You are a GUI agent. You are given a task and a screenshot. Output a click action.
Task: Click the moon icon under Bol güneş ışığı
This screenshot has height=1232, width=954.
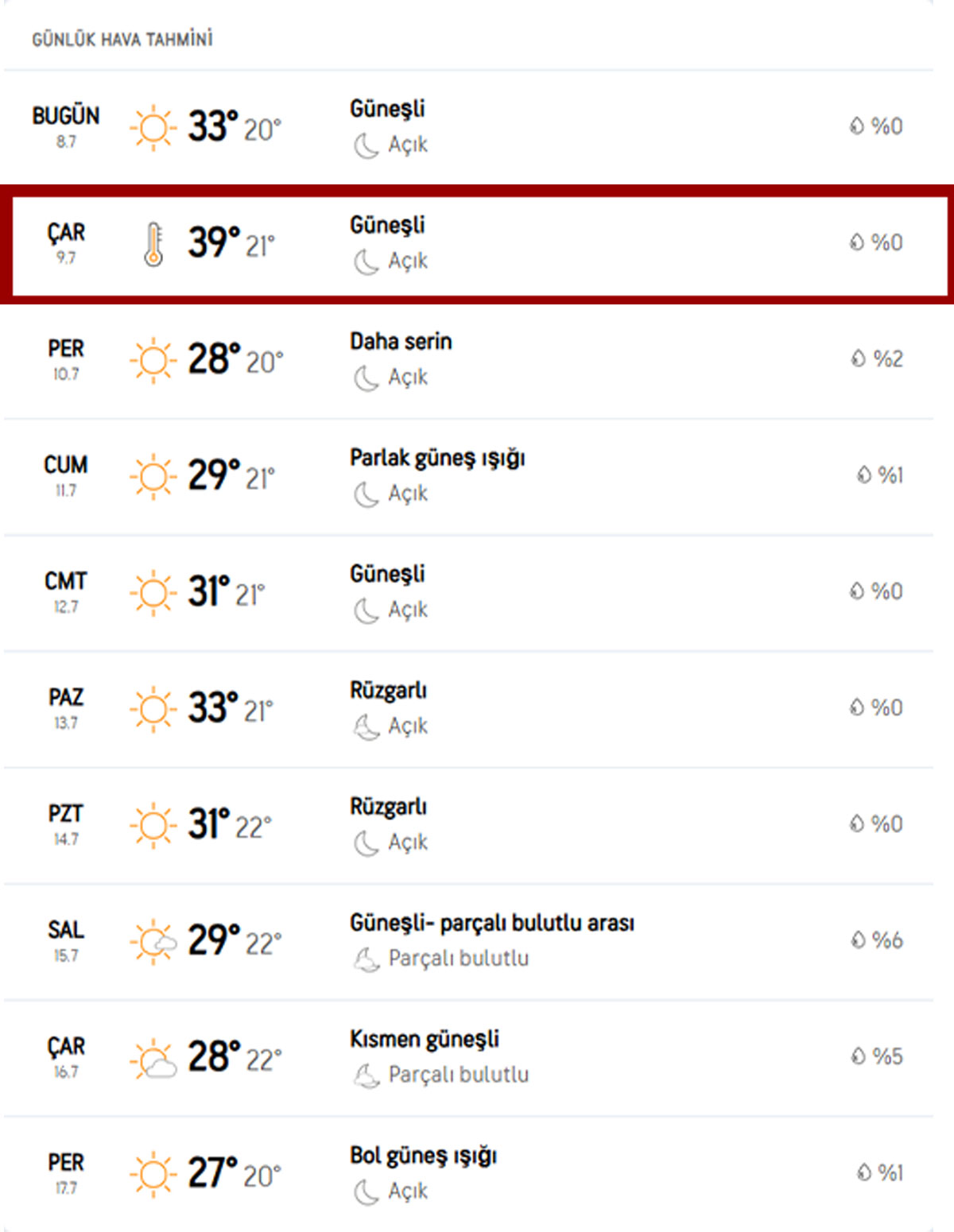tap(366, 1192)
